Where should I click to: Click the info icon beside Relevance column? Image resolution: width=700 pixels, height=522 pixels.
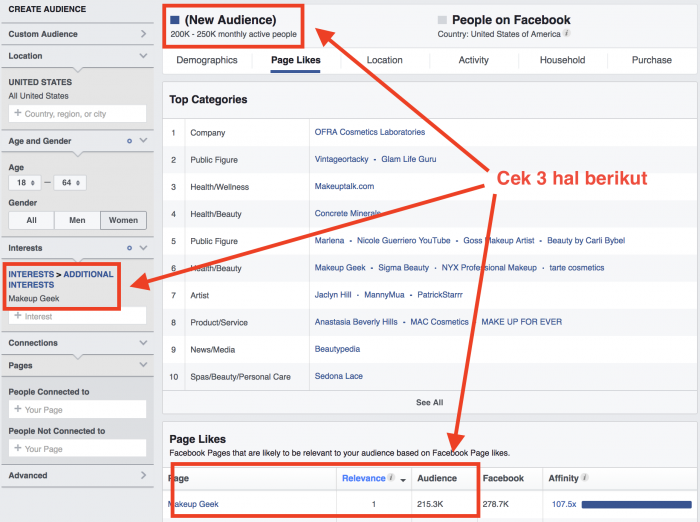coord(391,478)
